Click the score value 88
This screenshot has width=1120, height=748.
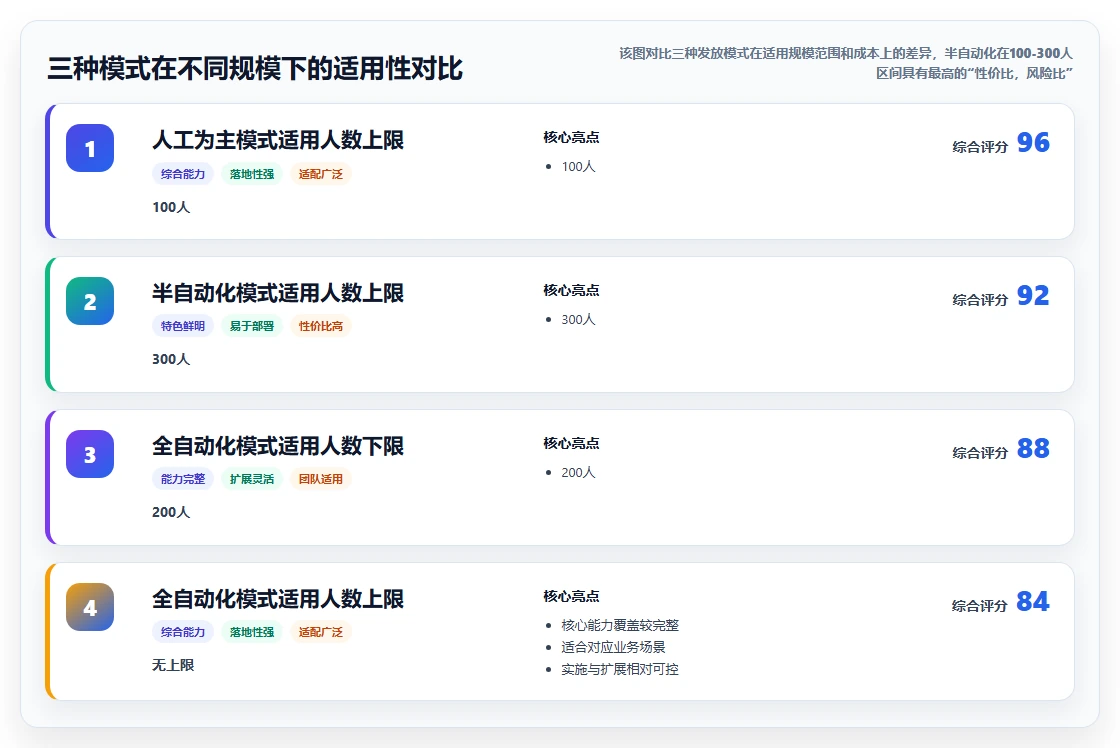coord(1033,448)
